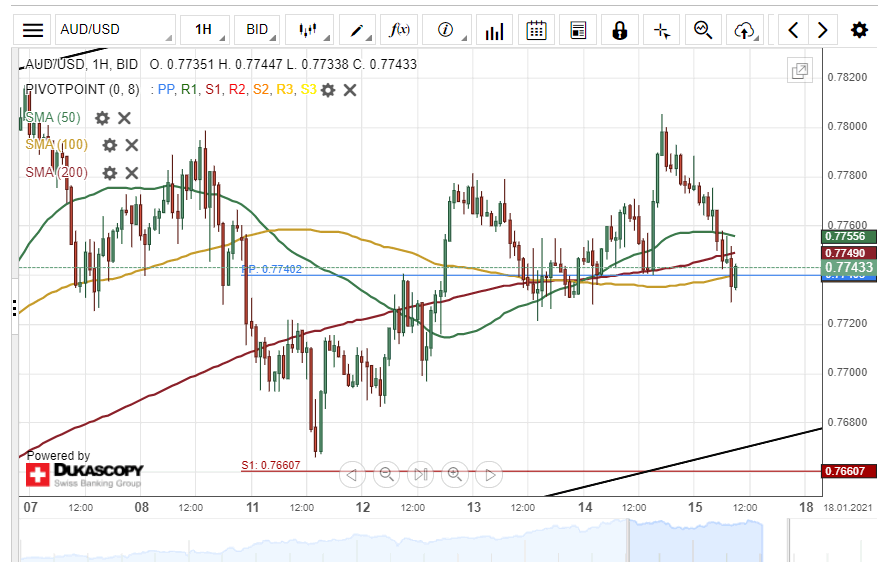Pop out chart into new window
Screen dimensions: 882x573
pyautogui.click(x=799, y=71)
